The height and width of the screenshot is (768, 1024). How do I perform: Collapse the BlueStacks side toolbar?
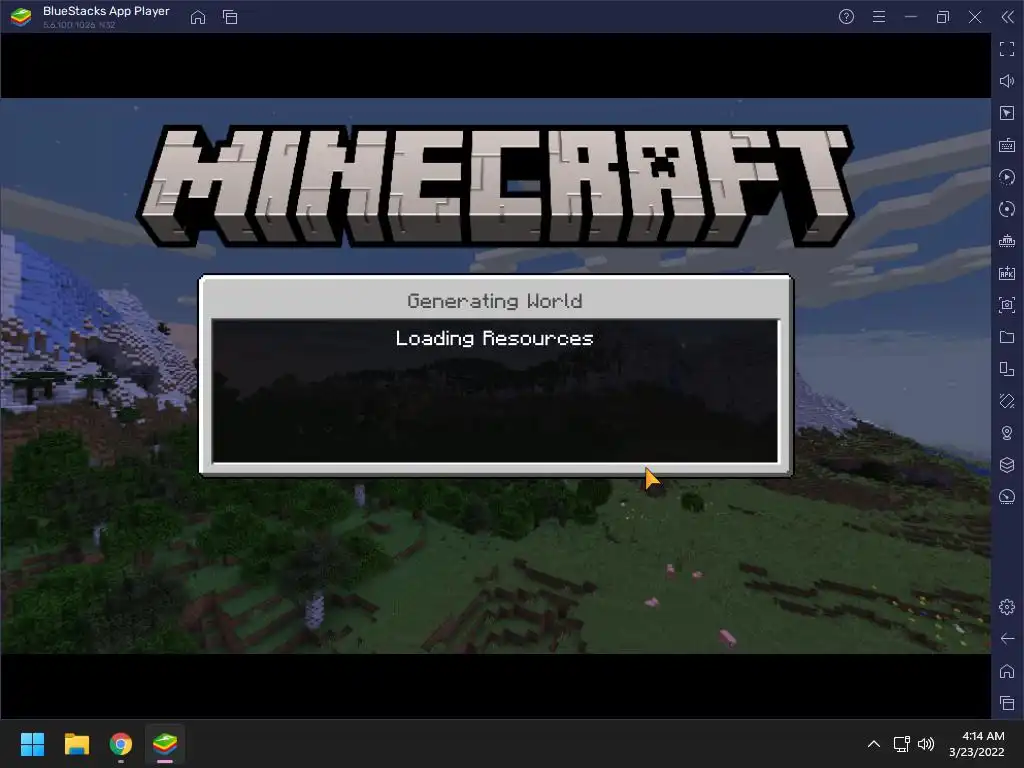1007,17
